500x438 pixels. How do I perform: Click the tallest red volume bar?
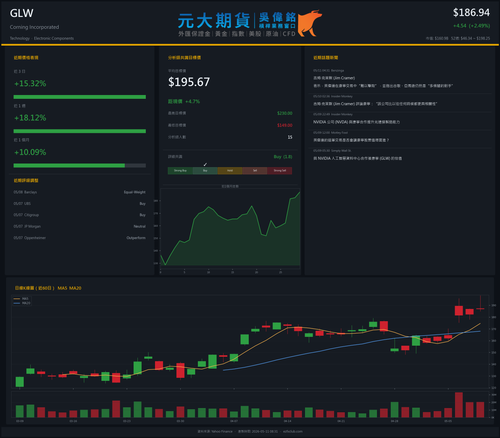tap(459, 405)
